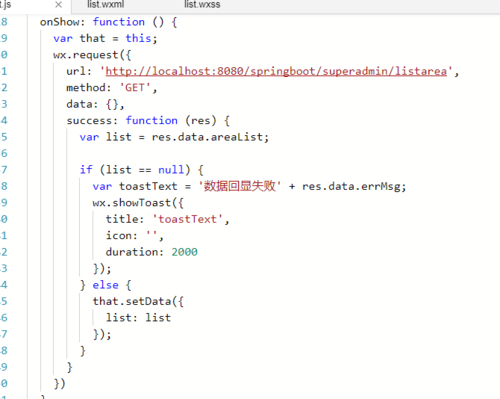Click 'wx.request({' in the code

(x=92, y=55)
